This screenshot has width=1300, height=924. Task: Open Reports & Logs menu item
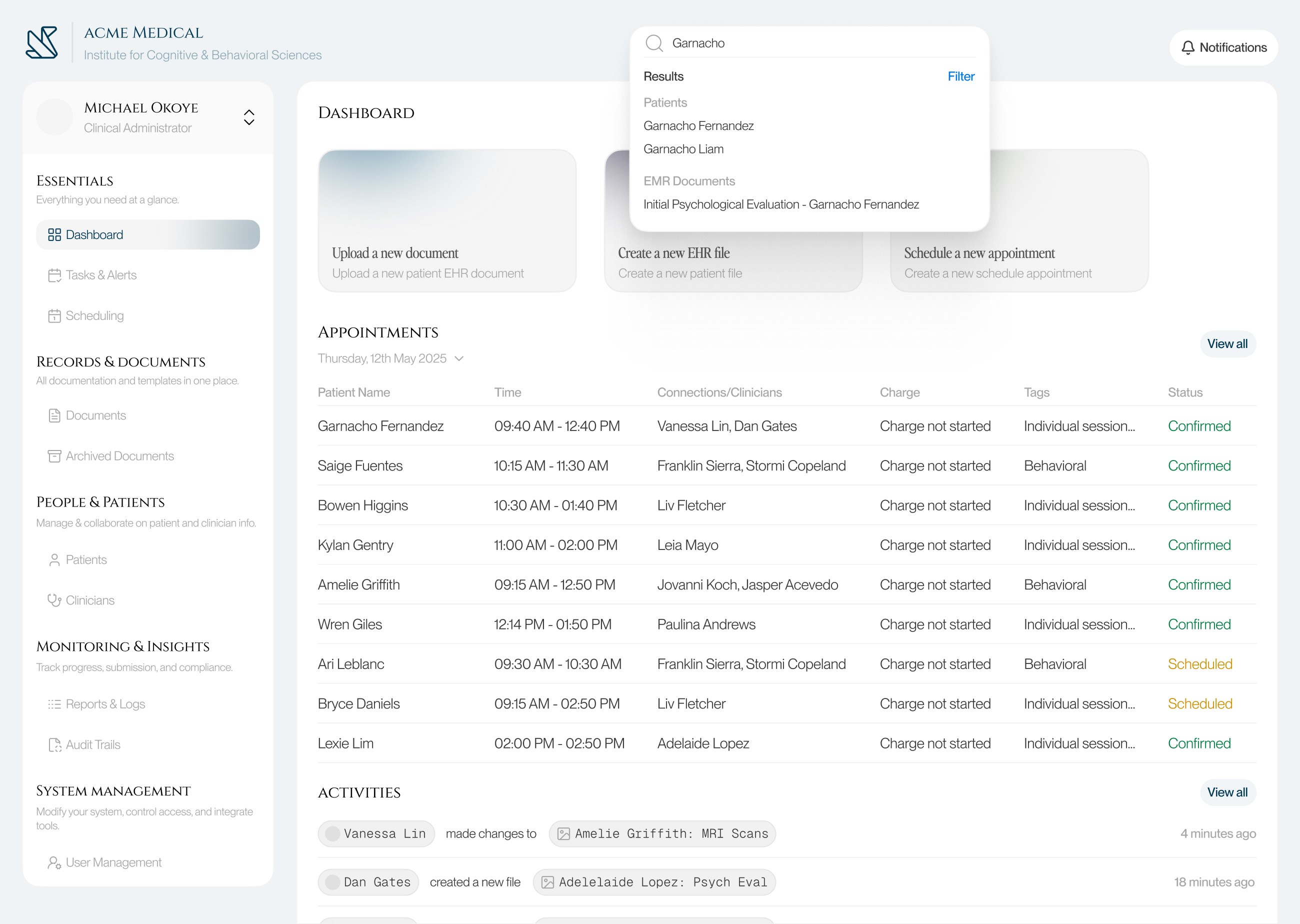[105, 704]
